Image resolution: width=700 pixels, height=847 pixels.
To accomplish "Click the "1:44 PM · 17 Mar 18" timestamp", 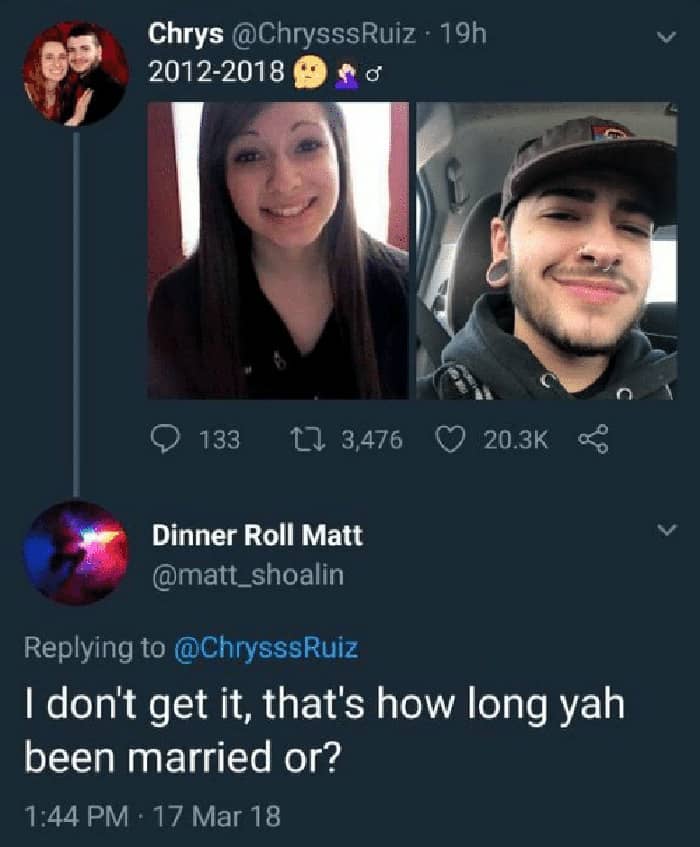I will pyautogui.click(x=151, y=815).
